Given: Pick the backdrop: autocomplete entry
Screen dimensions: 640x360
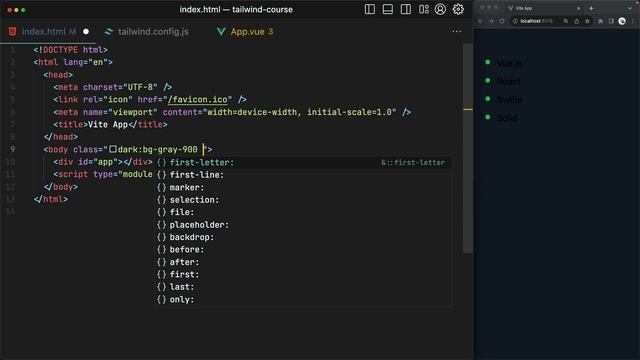Looking at the screenshot, I should (304, 237).
